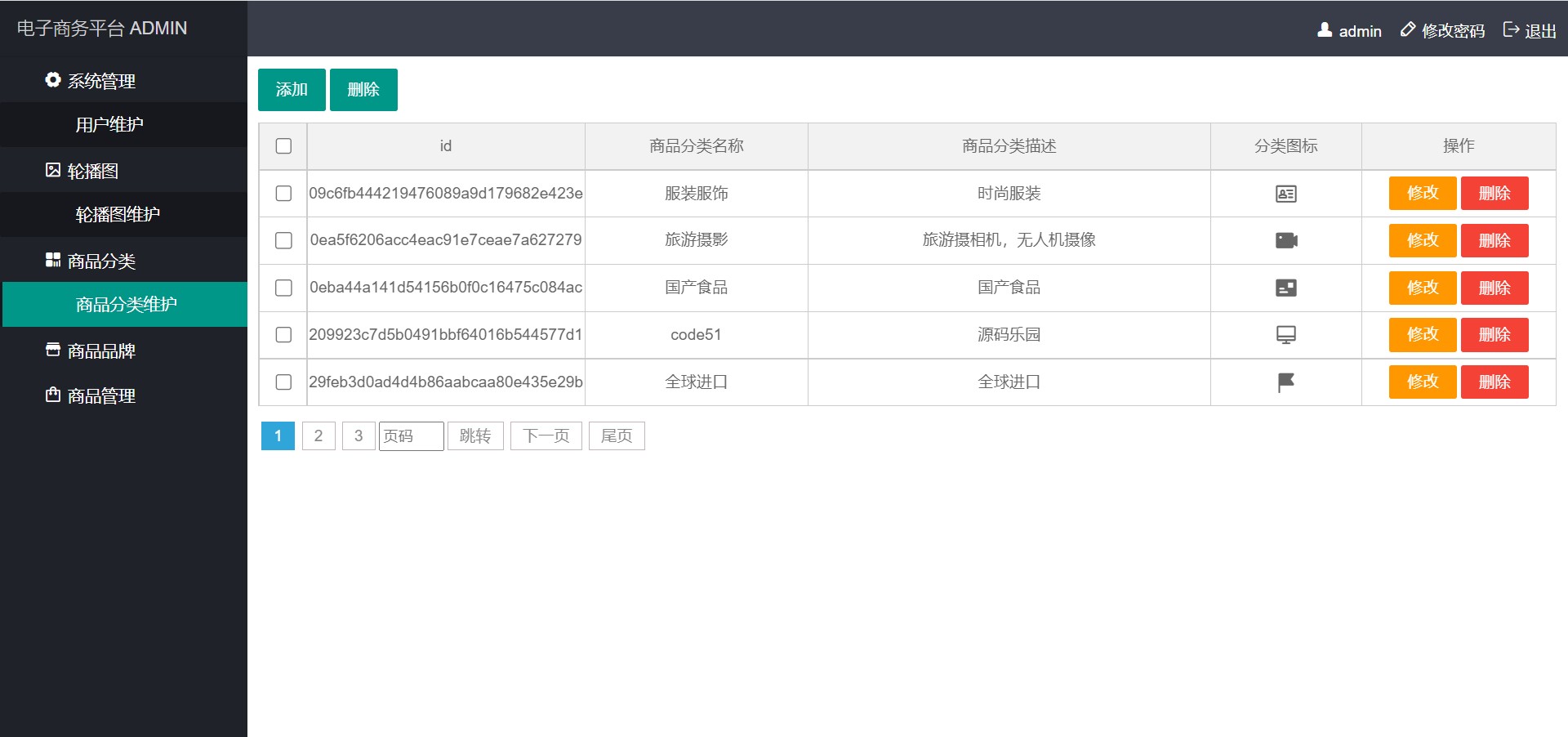Go to page 1 in pagination
The image size is (1568, 737).
point(278,435)
